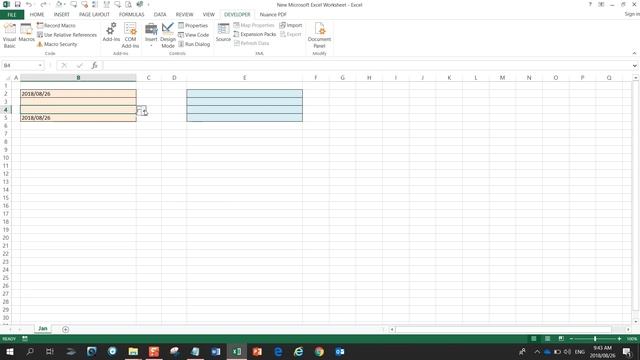Click the Name Box showing B4
Viewport: 640px width, 360px height.
click(20, 65)
